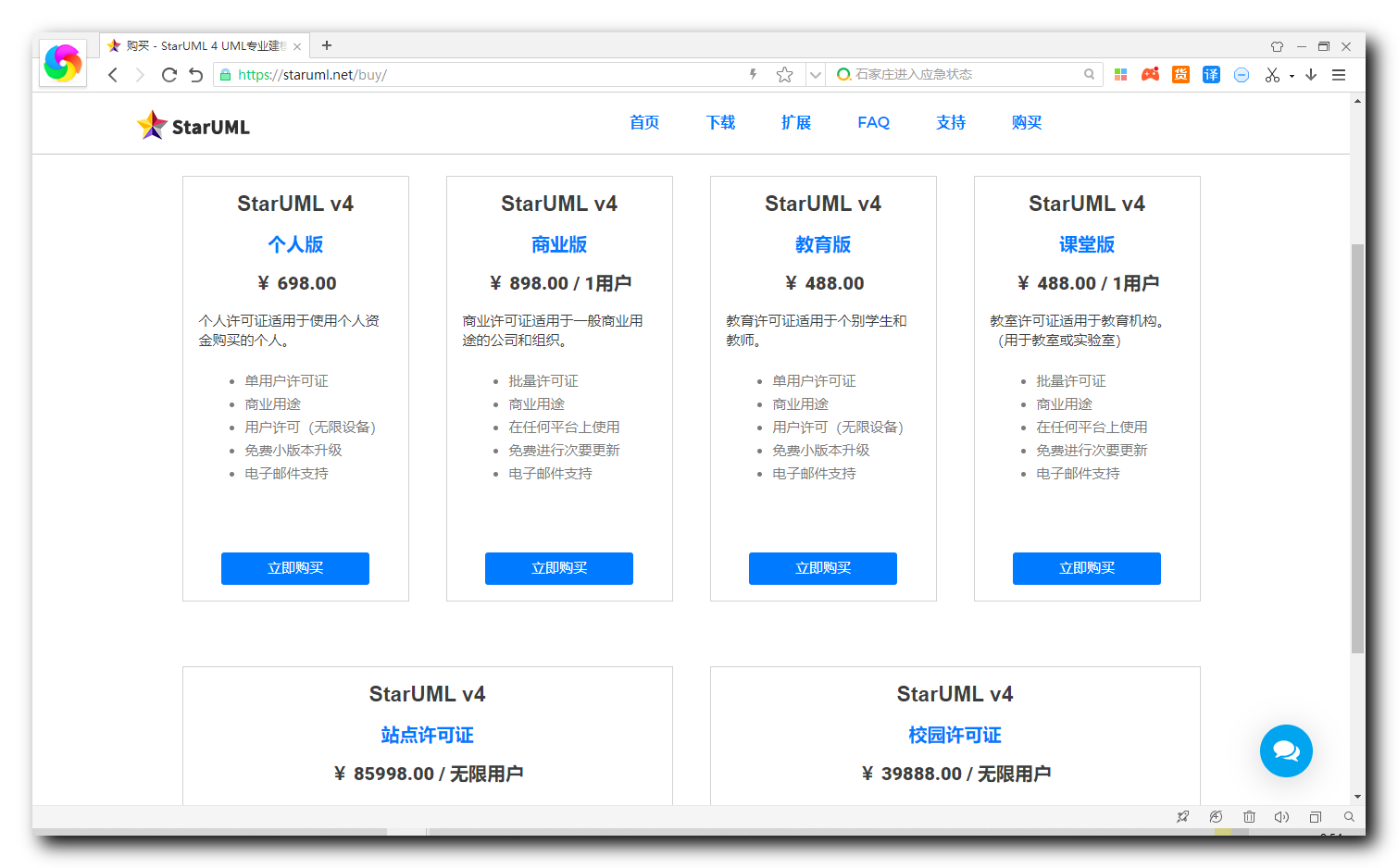Screen dimensions: 1398x868
Task: Open the 译 translate extension icon
Action: point(1211,74)
